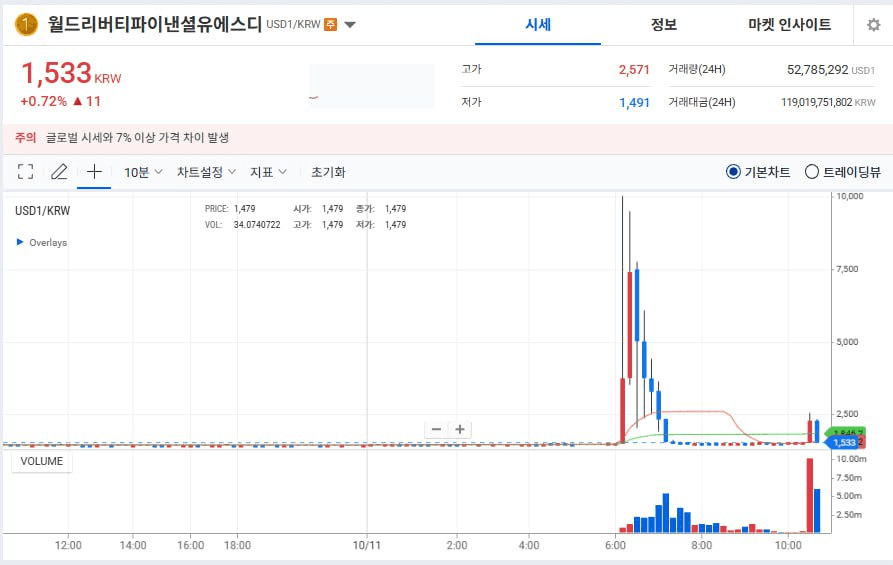This screenshot has width=893, height=565.
Task: Open the market pair selector arrow
Action: coord(350,25)
